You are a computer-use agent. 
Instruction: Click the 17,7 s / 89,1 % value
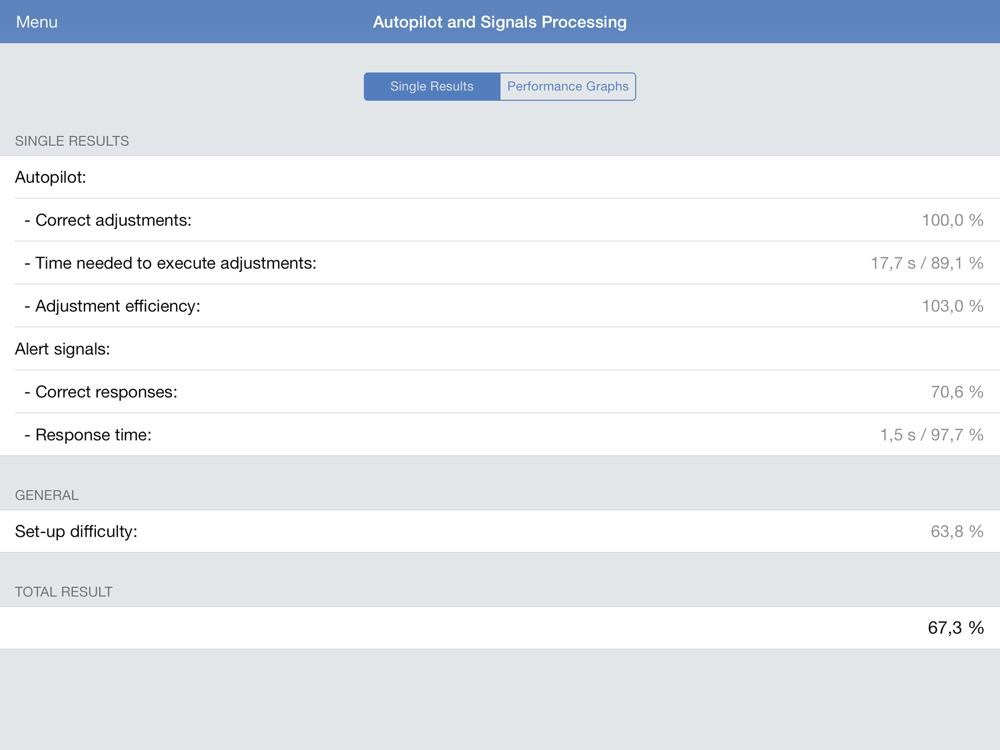(927, 263)
